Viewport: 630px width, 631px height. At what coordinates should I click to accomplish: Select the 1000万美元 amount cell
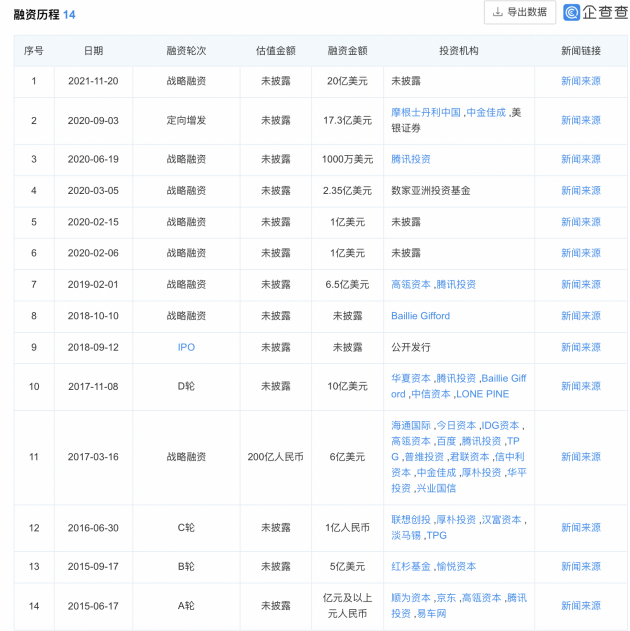[x=347, y=159]
